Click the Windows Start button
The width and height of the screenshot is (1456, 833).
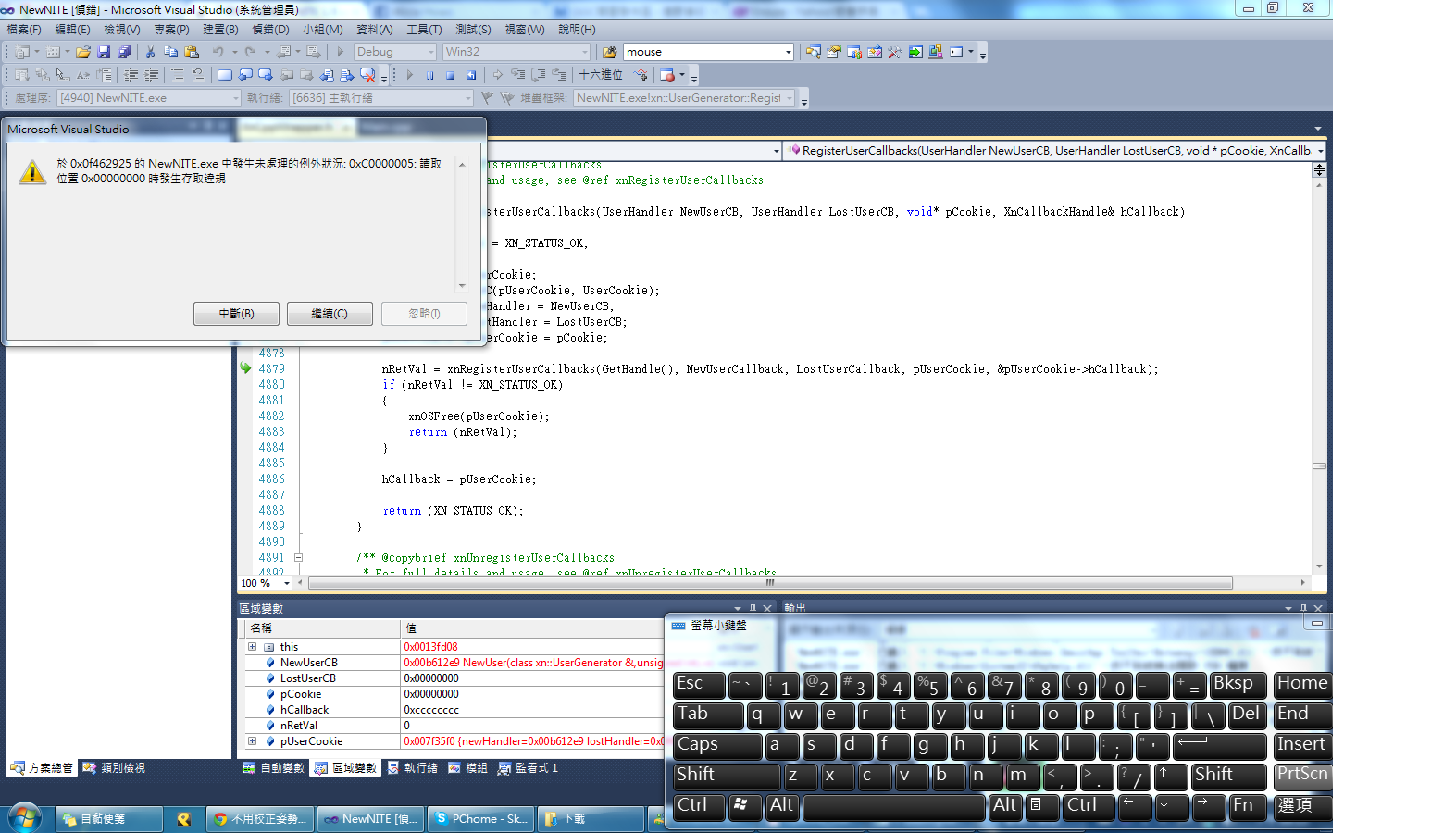click(x=24, y=818)
